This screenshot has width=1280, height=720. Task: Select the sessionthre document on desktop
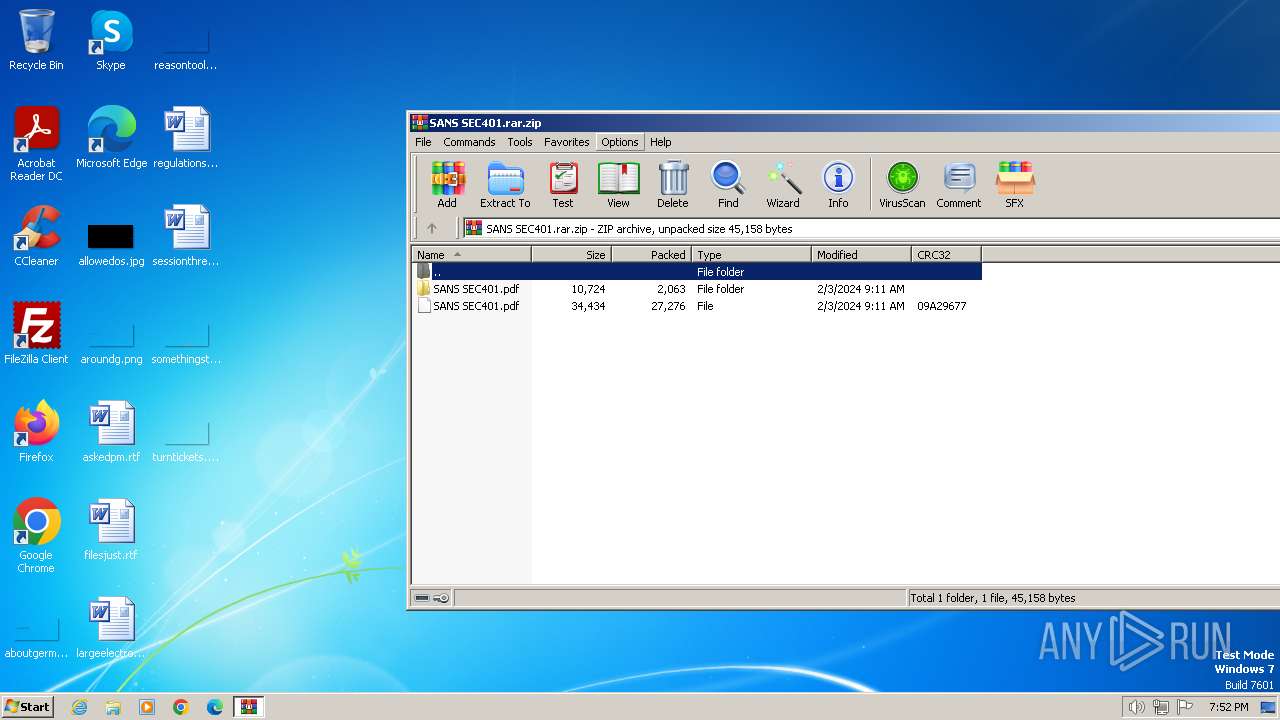tap(186, 236)
